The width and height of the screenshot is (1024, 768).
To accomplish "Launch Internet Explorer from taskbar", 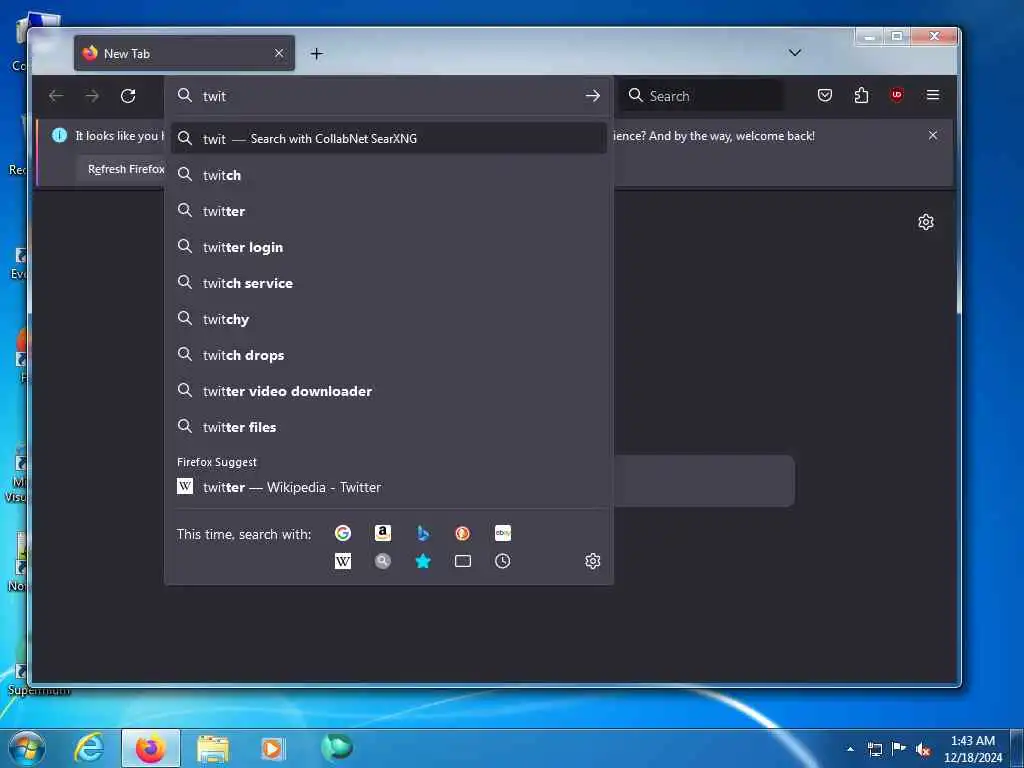I will coord(89,748).
